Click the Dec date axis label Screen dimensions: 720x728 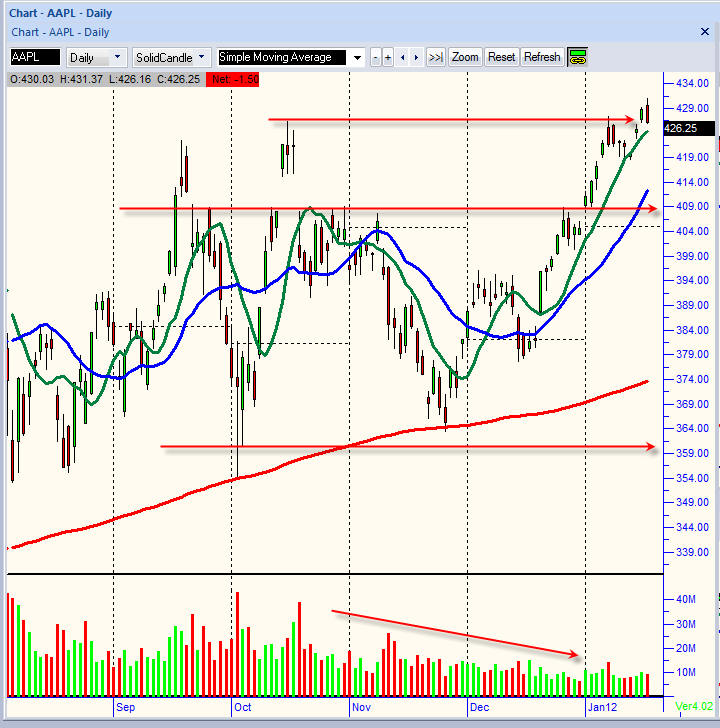(x=480, y=707)
